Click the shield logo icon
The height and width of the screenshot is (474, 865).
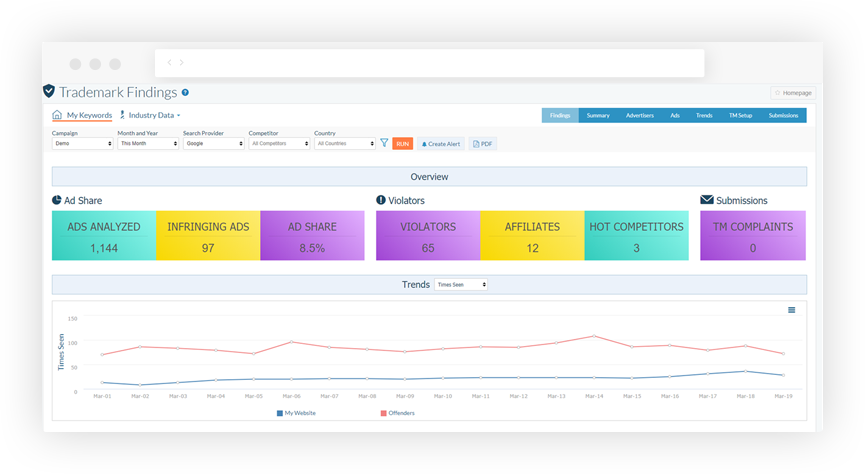49,91
